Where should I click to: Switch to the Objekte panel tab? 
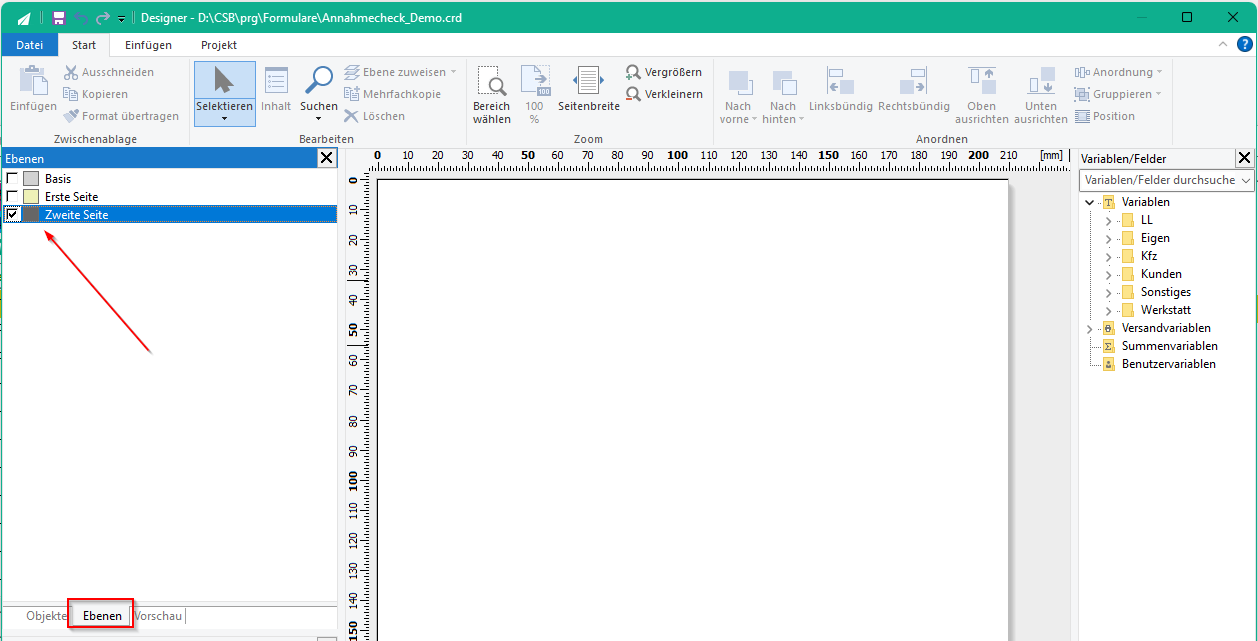pyautogui.click(x=46, y=616)
